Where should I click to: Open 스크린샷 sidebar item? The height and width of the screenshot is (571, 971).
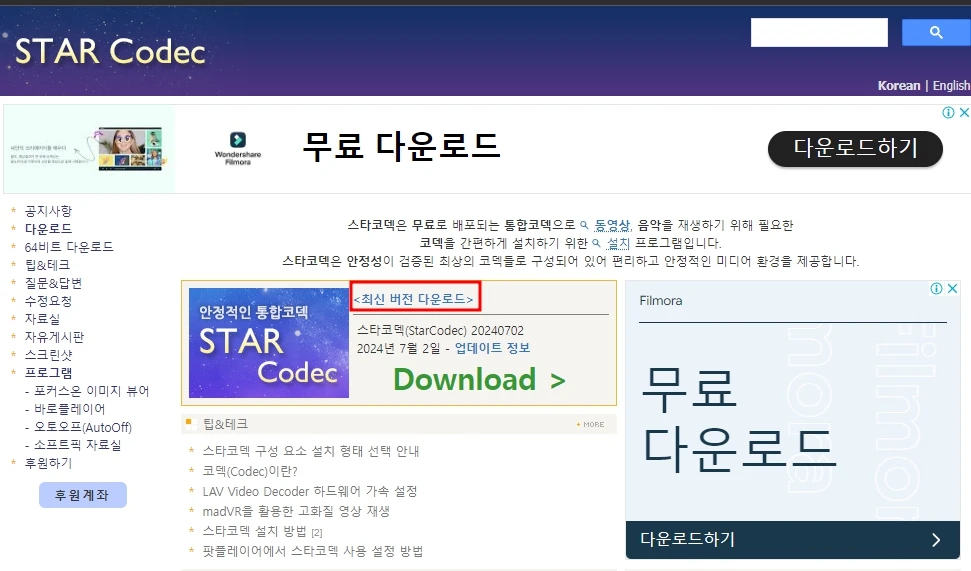pos(48,355)
